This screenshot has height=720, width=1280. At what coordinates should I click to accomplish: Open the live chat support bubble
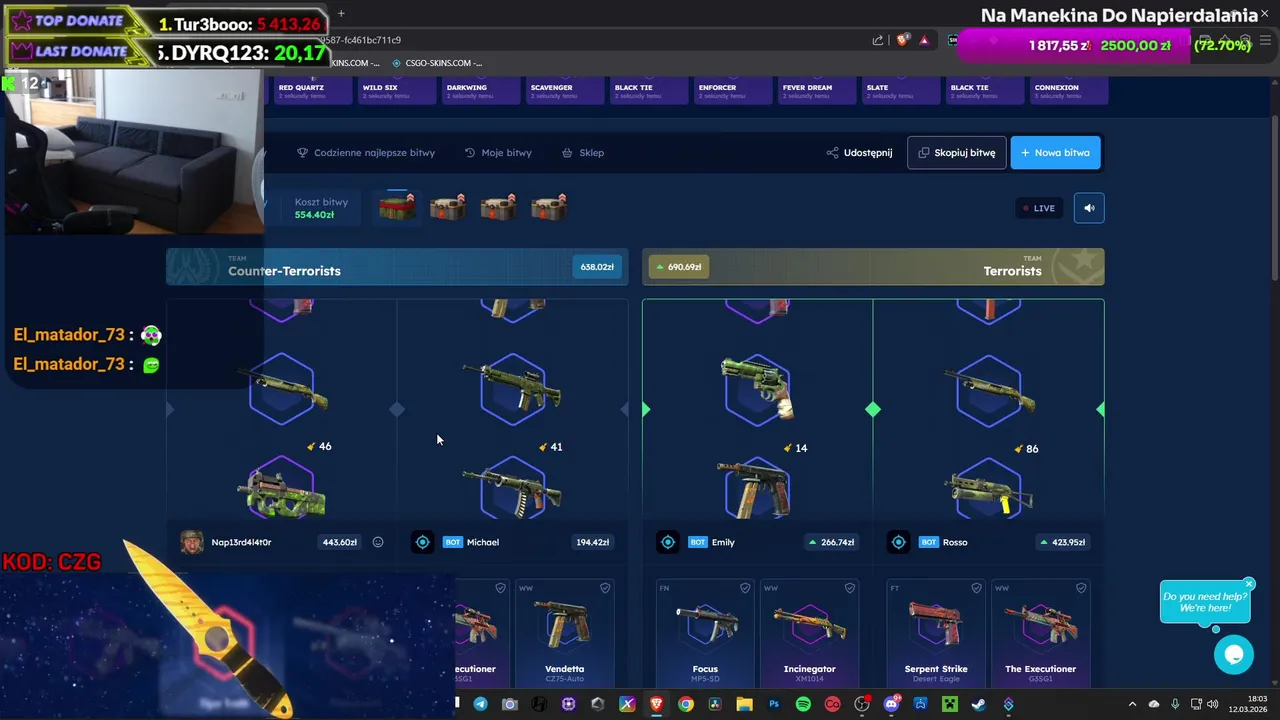[x=1234, y=655]
